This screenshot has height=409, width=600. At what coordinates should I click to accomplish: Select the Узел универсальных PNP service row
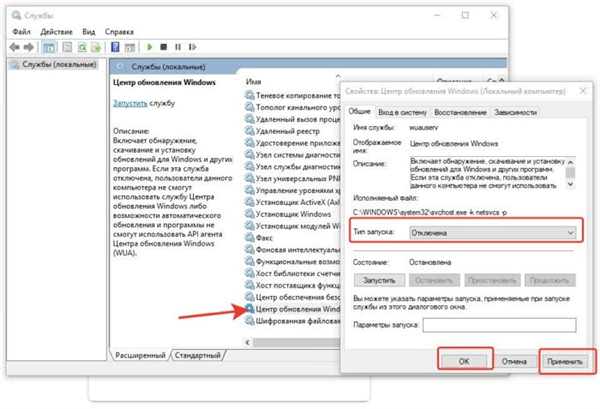pyautogui.click(x=292, y=178)
